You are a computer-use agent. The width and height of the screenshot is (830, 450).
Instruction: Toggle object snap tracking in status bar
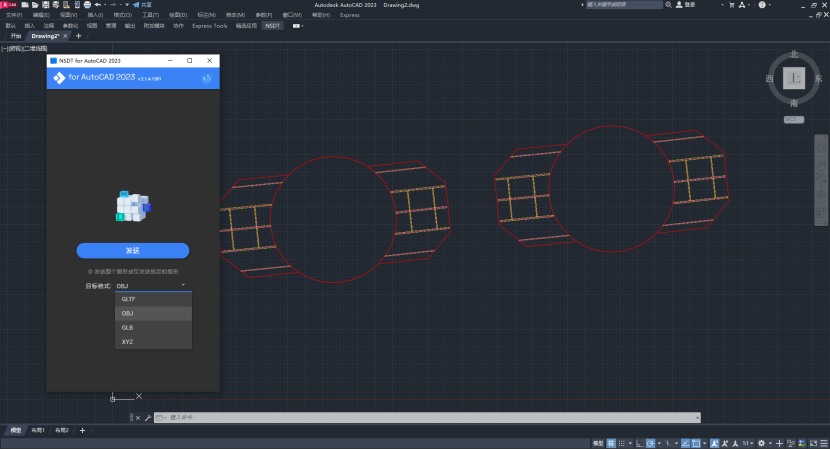685,444
